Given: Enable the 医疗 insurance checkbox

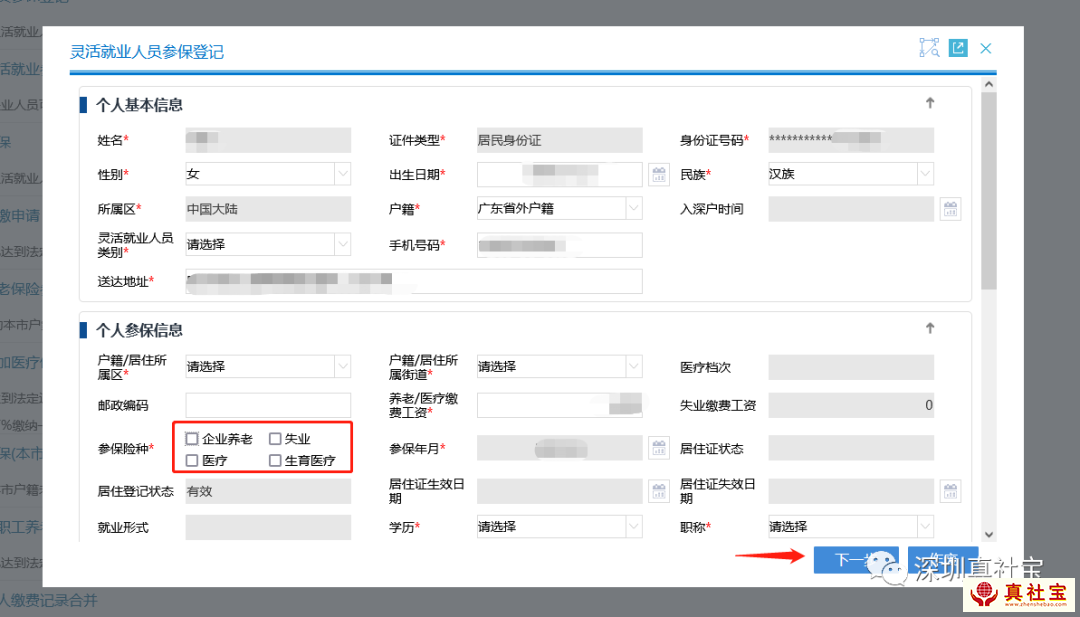Looking at the screenshot, I should [x=192, y=461].
